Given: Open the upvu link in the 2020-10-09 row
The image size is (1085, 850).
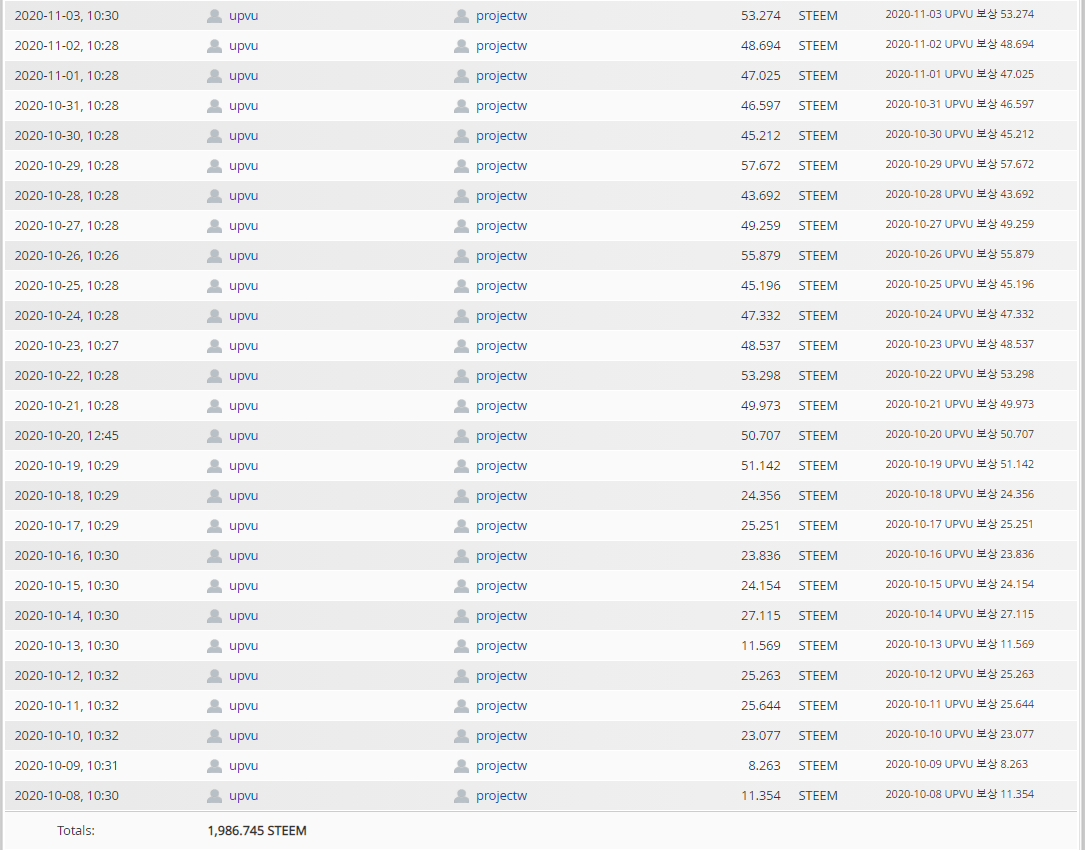Looking at the screenshot, I should click(244, 766).
